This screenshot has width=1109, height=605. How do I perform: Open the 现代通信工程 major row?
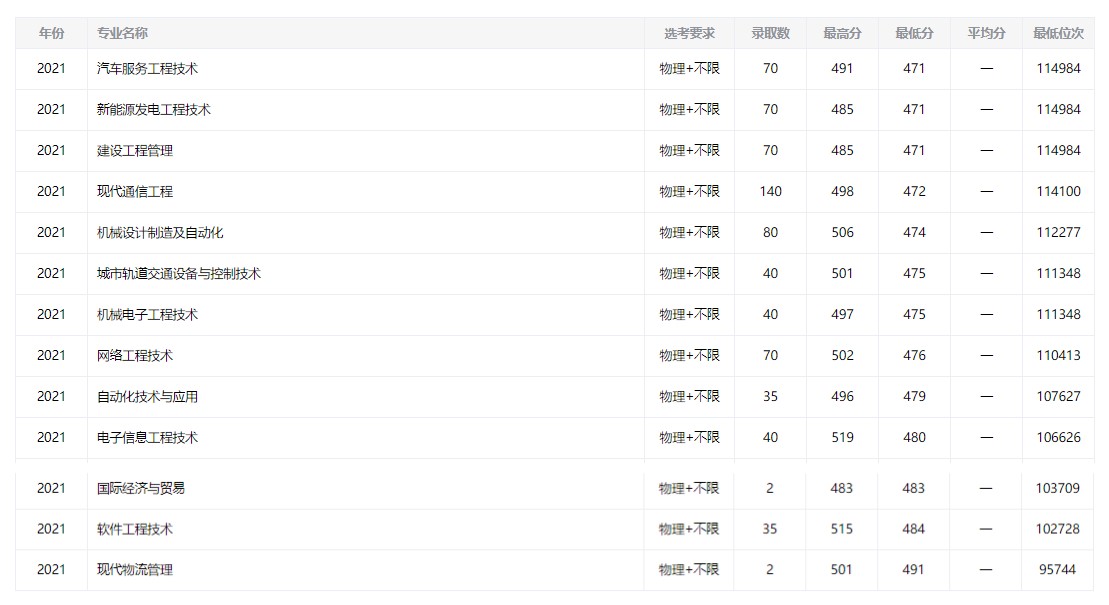[135, 192]
